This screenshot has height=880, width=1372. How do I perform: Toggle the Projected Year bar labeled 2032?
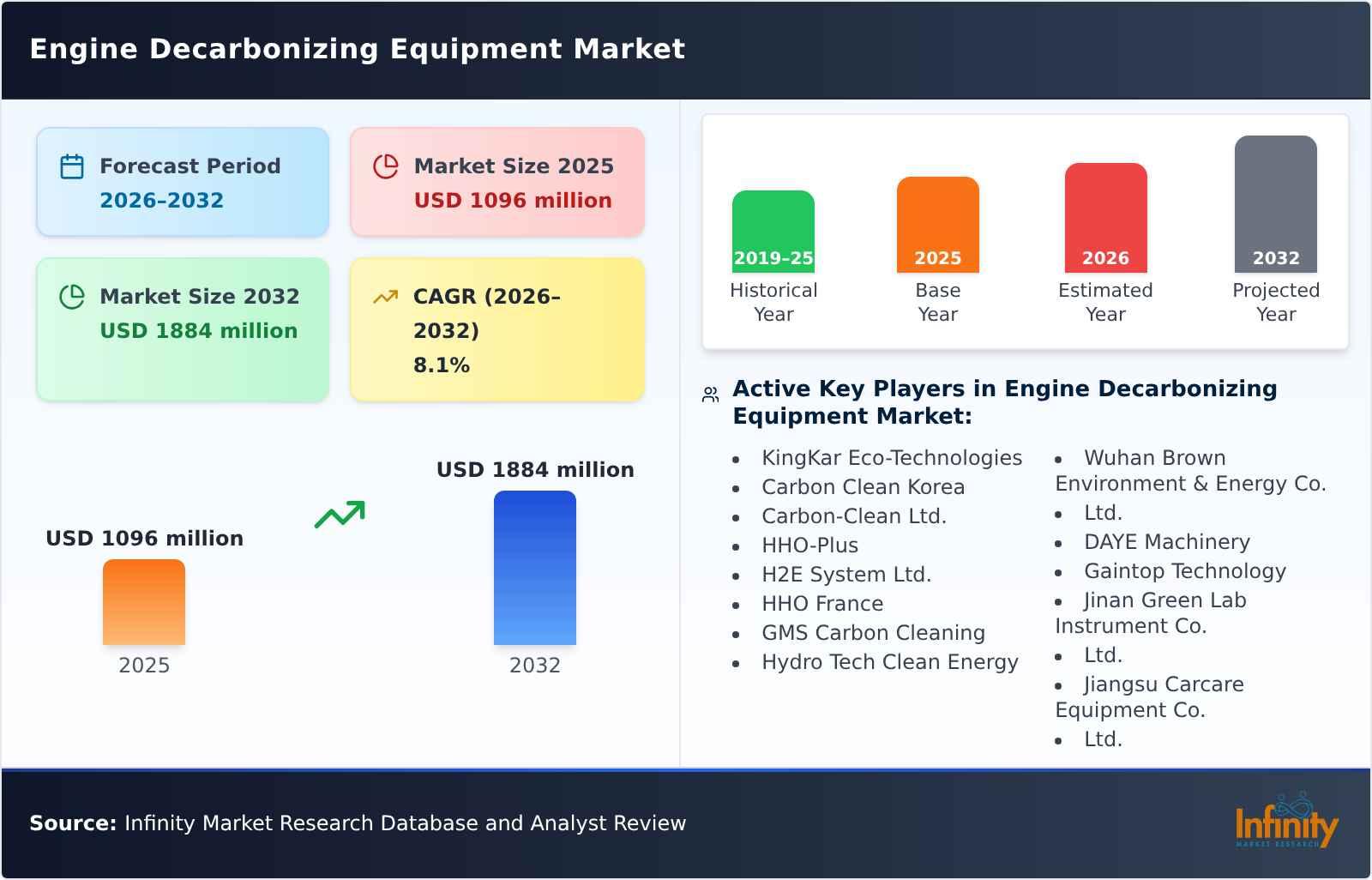pyautogui.click(x=1275, y=202)
